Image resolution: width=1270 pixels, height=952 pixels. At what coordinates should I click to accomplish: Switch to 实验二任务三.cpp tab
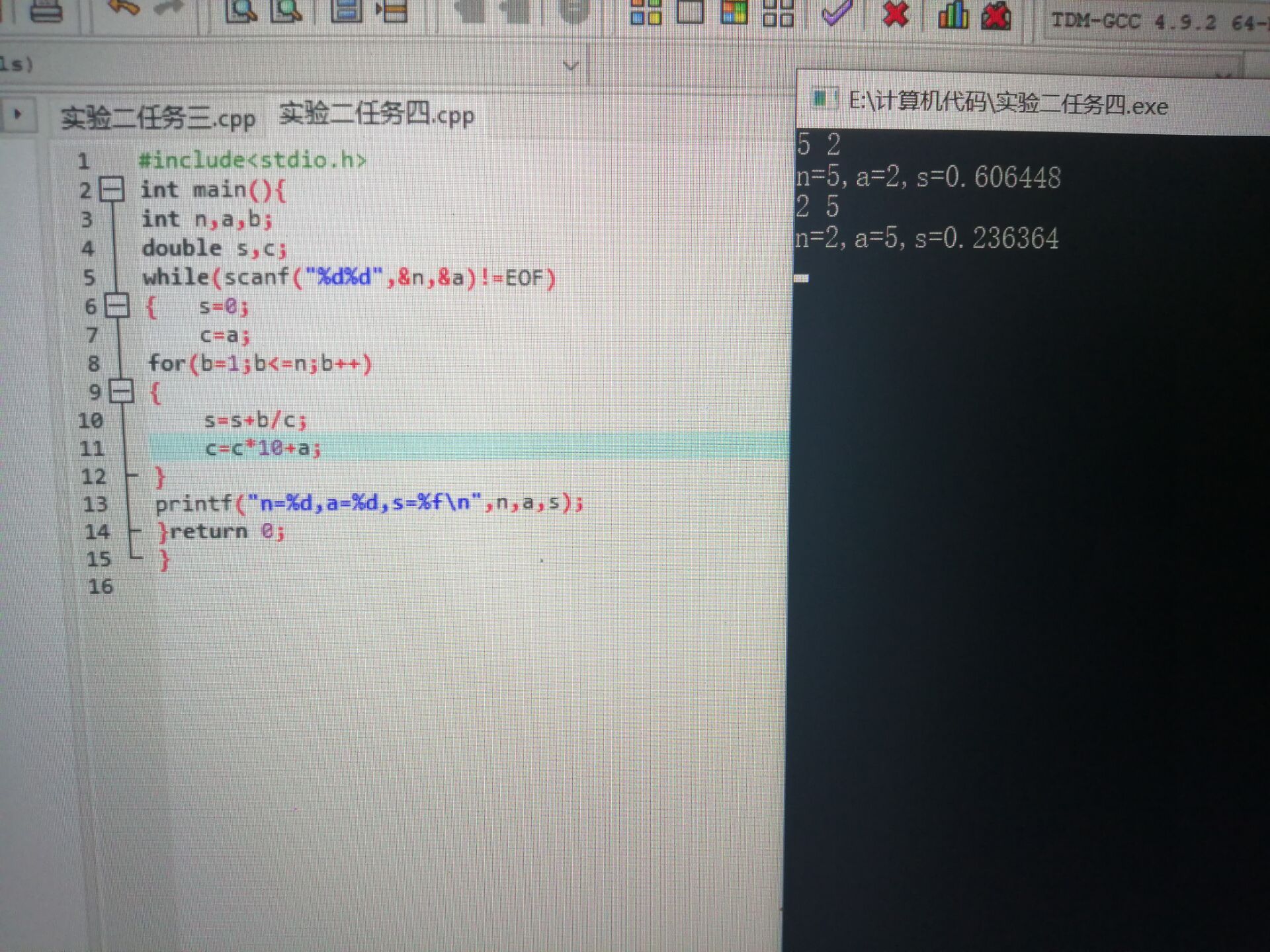click(x=158, y=118)
